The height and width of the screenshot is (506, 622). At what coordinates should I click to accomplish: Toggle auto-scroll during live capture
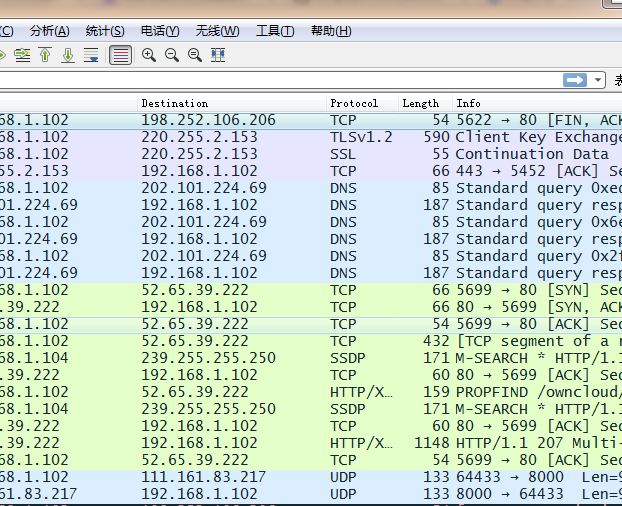click(x=92, y=55)
